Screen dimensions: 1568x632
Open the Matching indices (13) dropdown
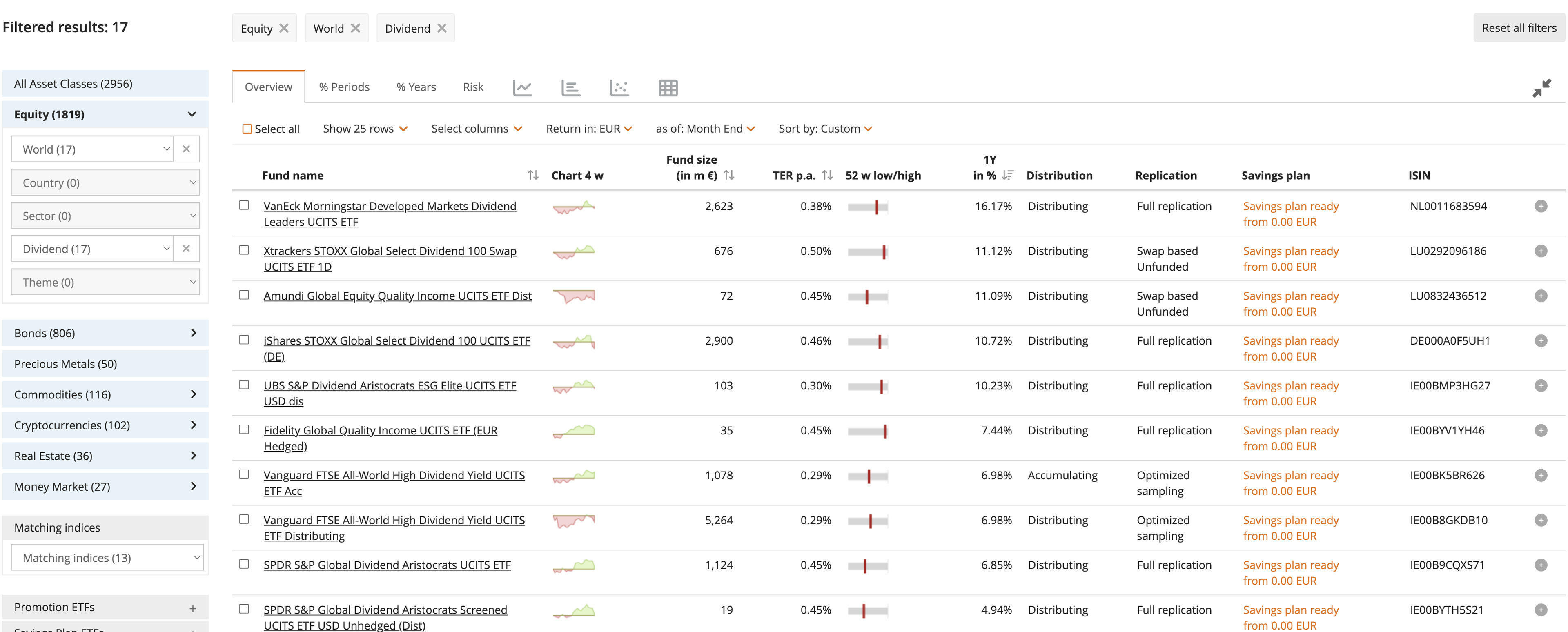[x=107, y=558]
